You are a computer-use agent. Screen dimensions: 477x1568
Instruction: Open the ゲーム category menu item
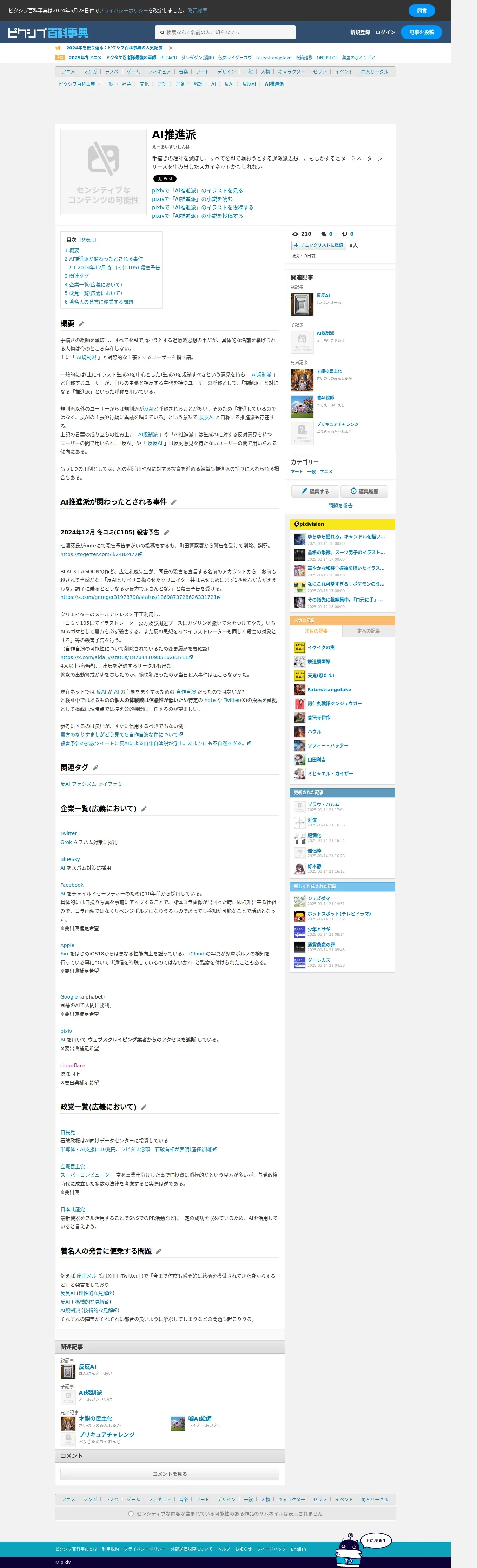click(133, 72)
